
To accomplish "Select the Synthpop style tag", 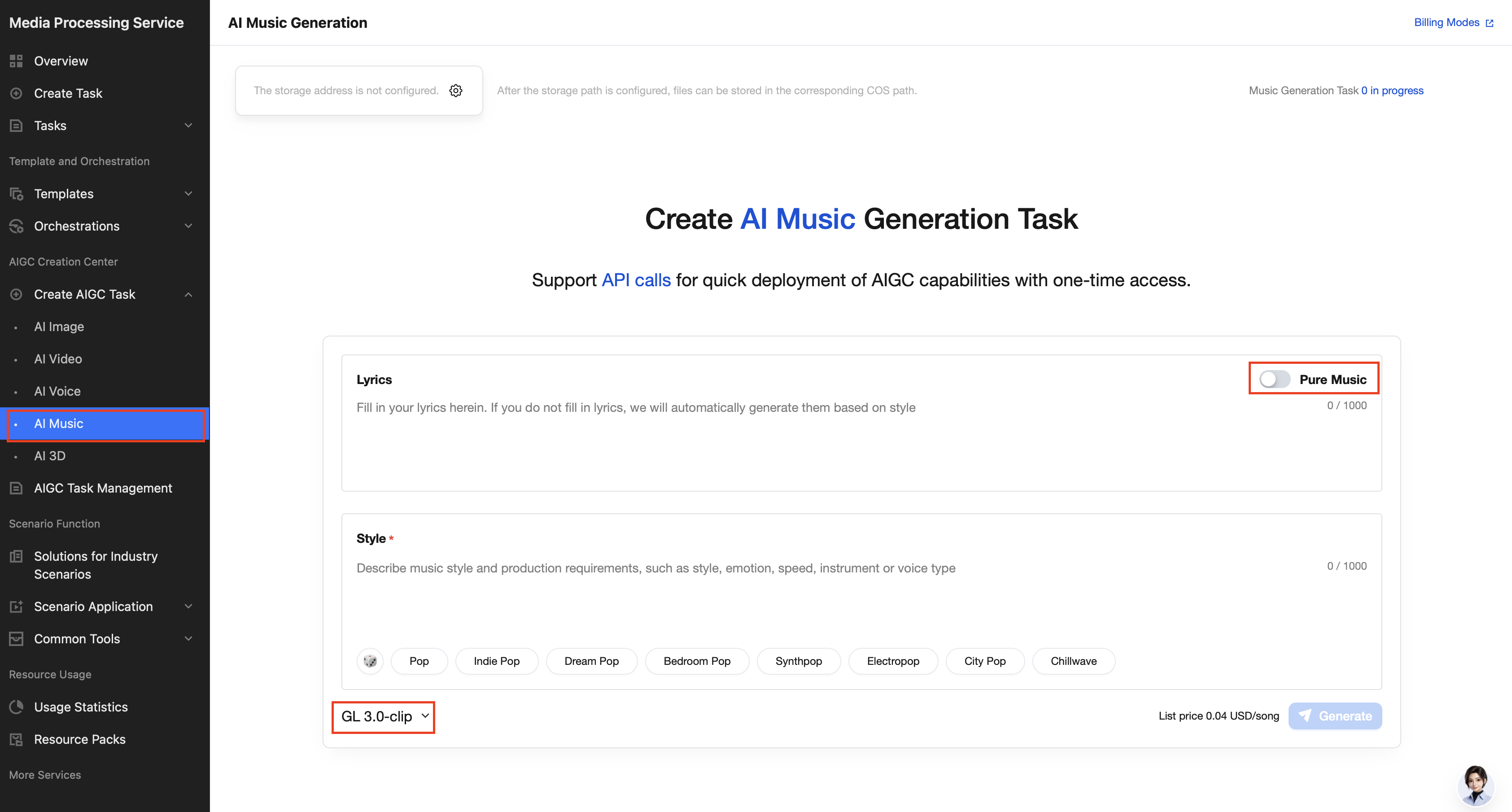I will click(x=798, y=661).
